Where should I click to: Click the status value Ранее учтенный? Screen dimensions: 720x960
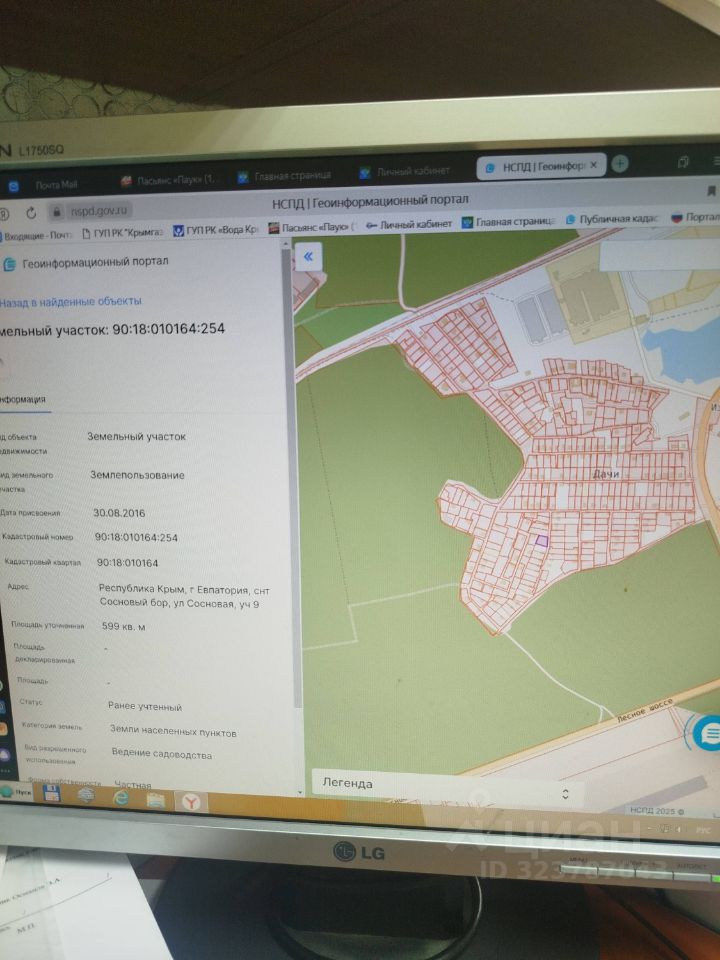145,707
